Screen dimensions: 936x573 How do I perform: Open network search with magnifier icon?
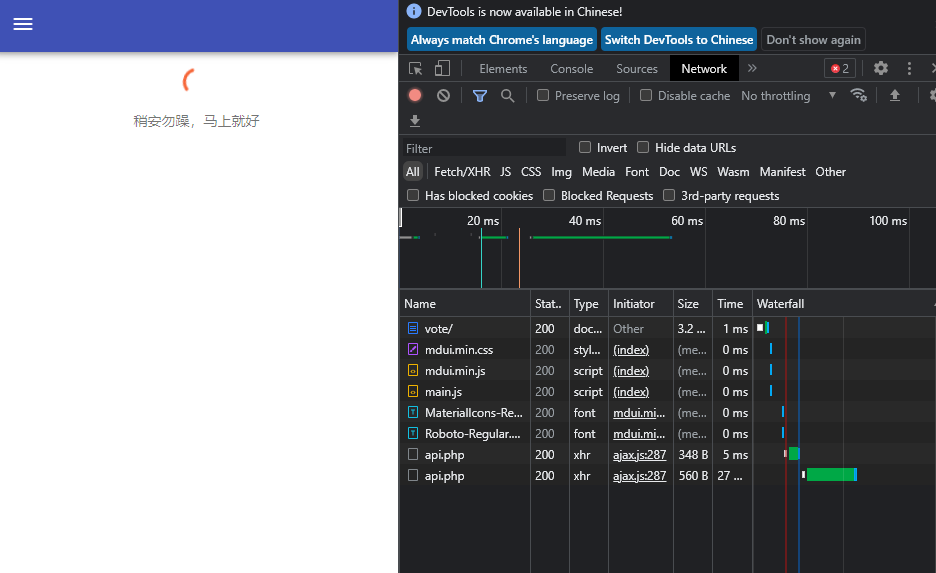[507, 96]
